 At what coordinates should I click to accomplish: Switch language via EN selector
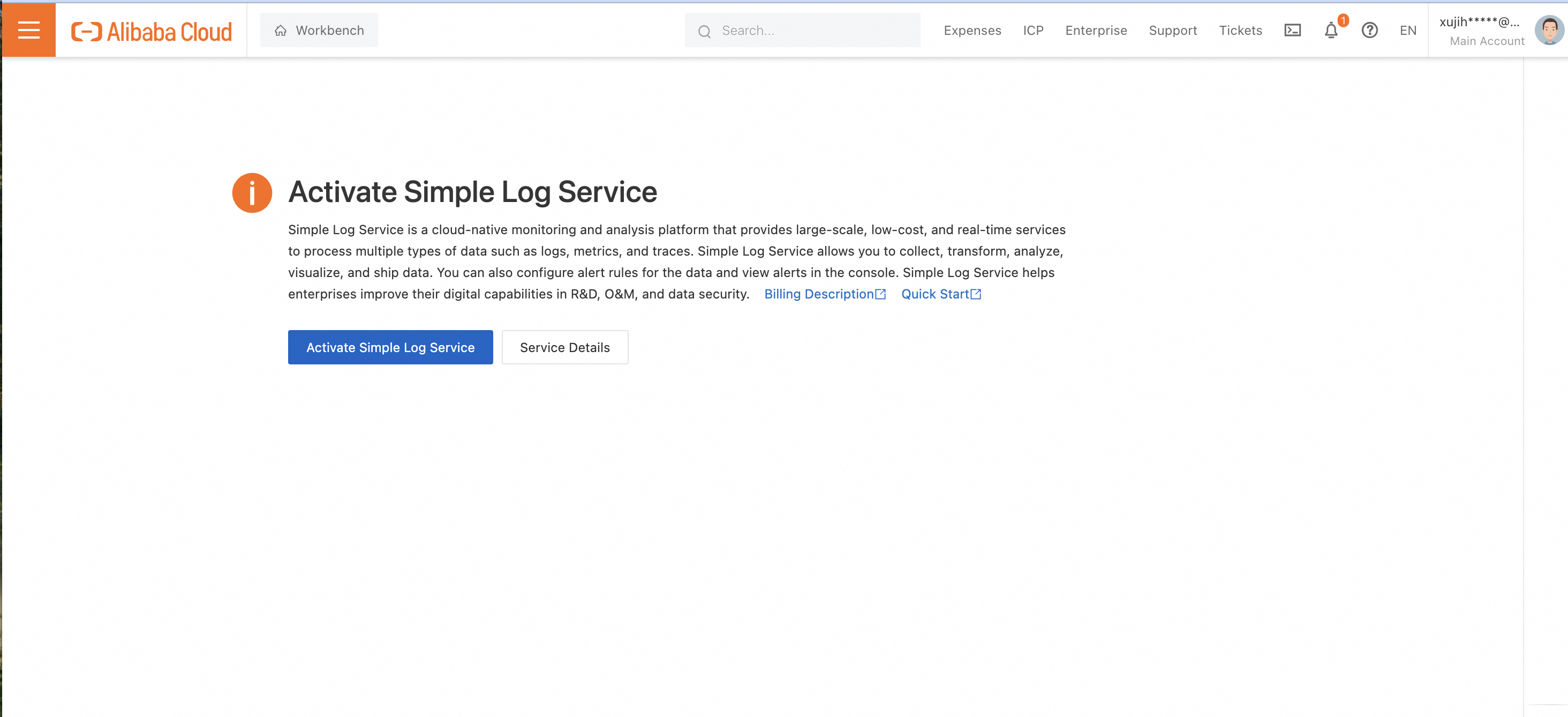(1408, 31)
